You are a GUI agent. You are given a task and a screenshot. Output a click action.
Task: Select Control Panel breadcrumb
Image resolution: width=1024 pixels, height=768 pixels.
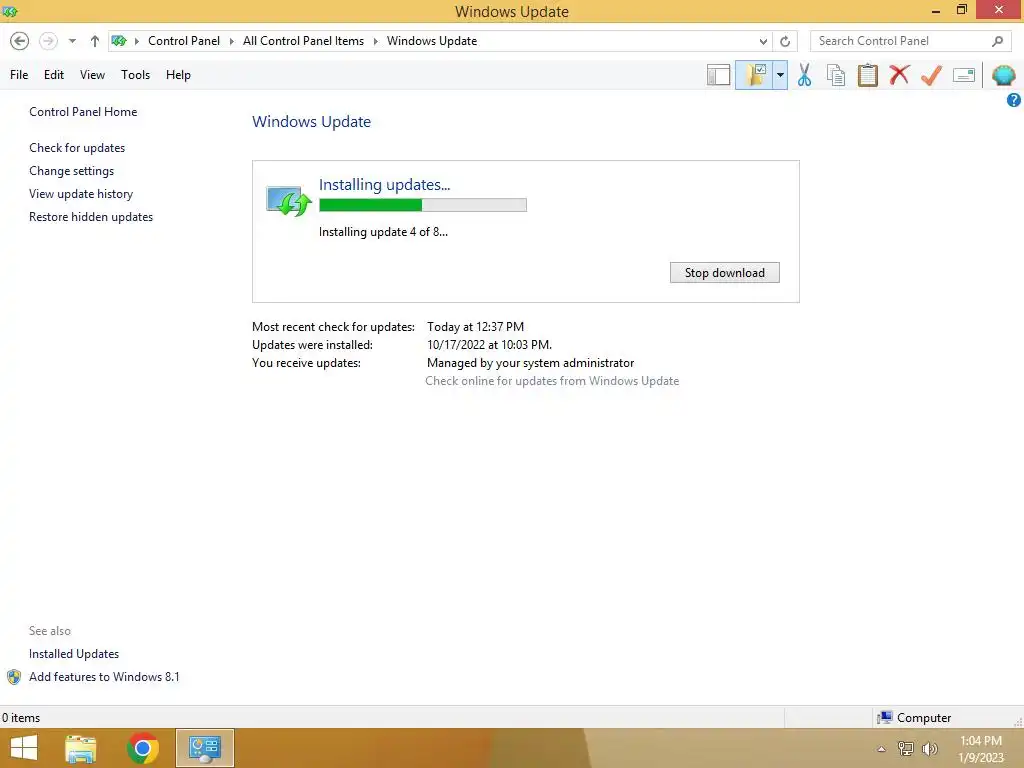184,41
